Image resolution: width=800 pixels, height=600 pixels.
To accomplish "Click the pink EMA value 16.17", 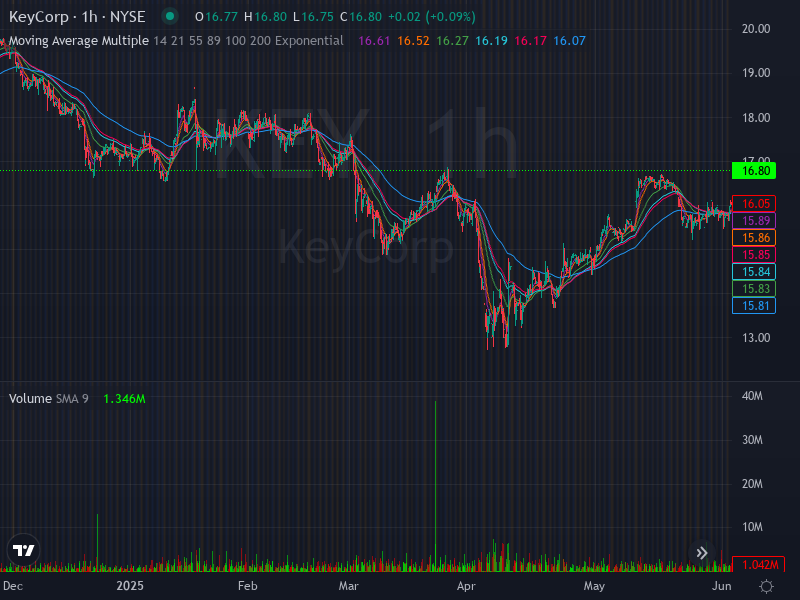I will tap(531, 41).
